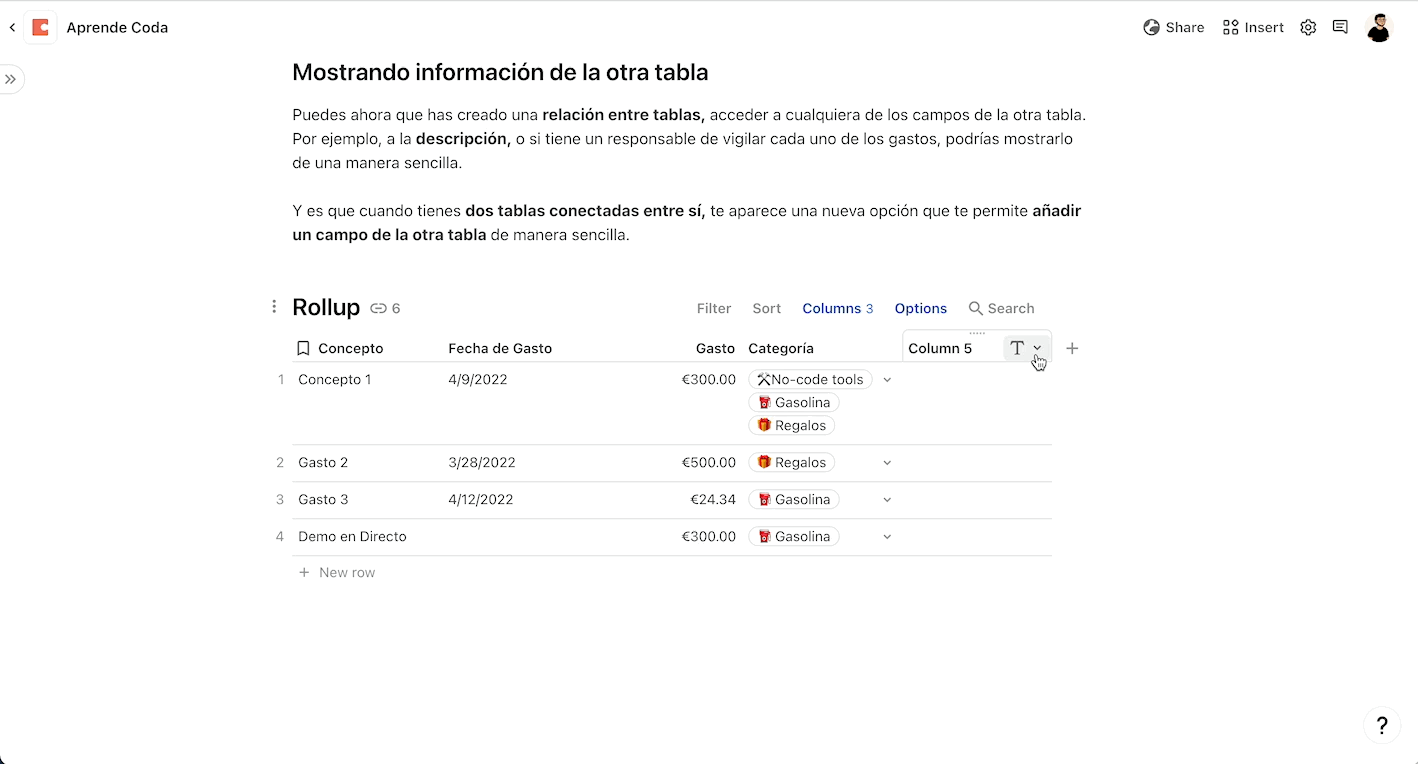The width and height of the screenshot is (1418, 764).
Task: Select the Demo en Directo cell
Action: point(352,536)
